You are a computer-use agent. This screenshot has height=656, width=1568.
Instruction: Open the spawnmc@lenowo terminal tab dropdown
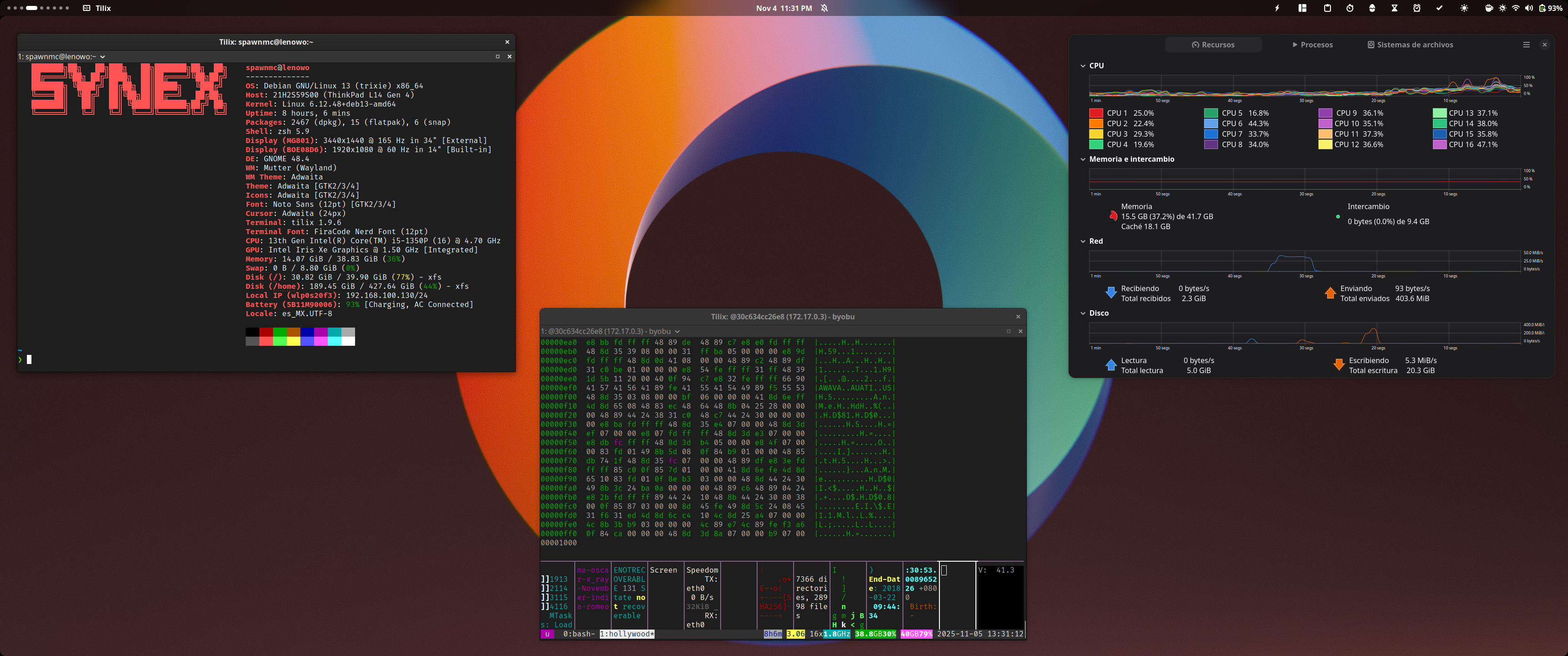point(102,56)
